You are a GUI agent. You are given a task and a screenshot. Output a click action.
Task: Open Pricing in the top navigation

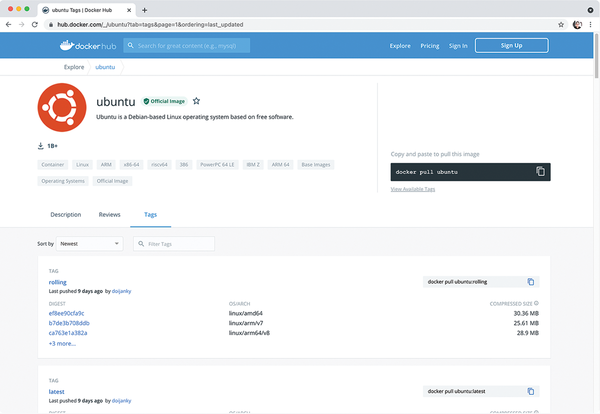430,46
